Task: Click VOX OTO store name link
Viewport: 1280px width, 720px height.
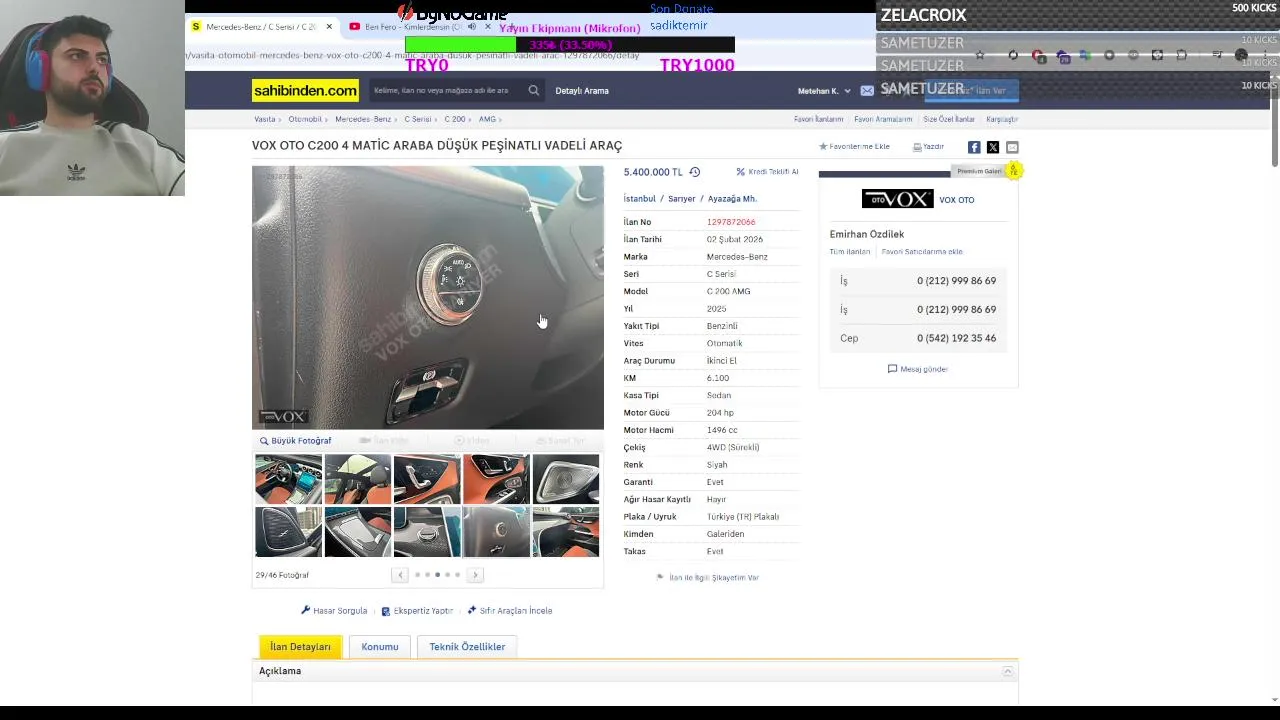Action: point(957,200)
